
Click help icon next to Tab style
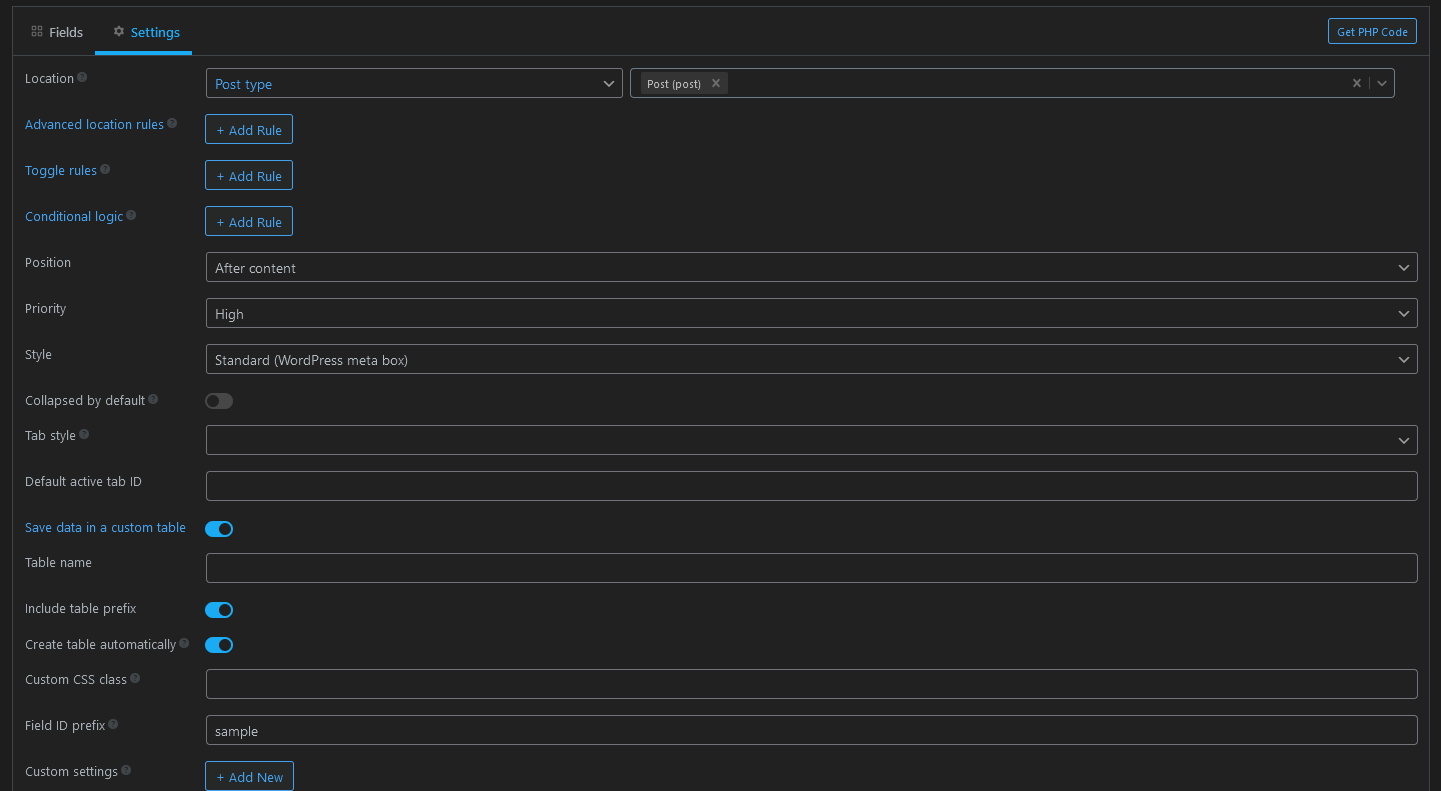84,434
